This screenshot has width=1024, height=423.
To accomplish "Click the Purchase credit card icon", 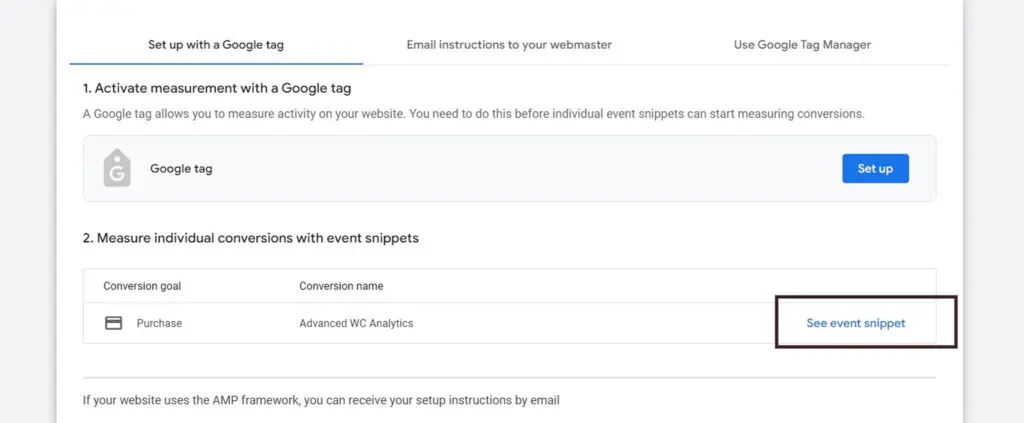I will pos(114,323).
